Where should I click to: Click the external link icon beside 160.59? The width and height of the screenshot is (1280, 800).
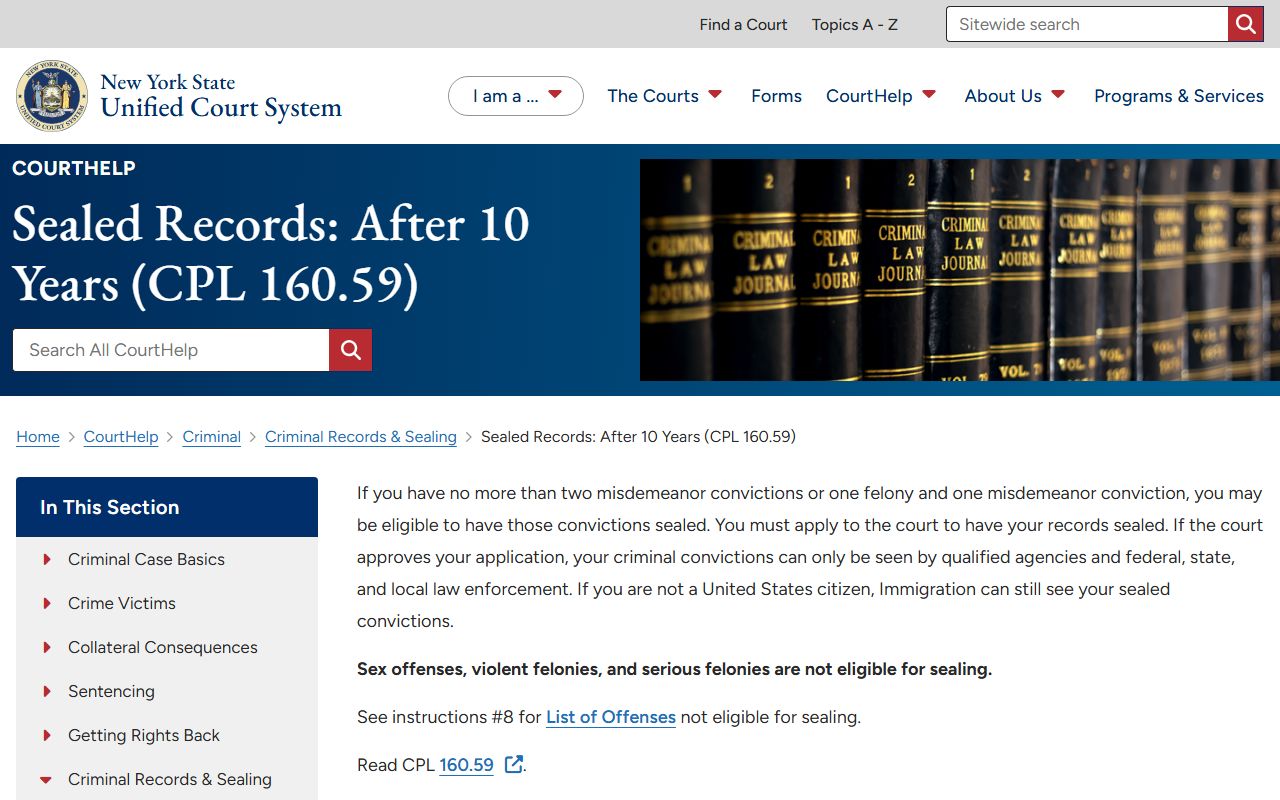click(513, 765)
